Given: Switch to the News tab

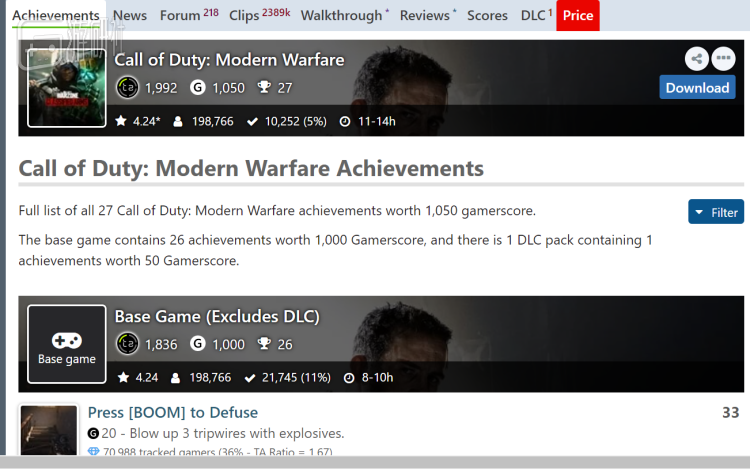Looking at the screenshot, I should (x=130, y=15).
